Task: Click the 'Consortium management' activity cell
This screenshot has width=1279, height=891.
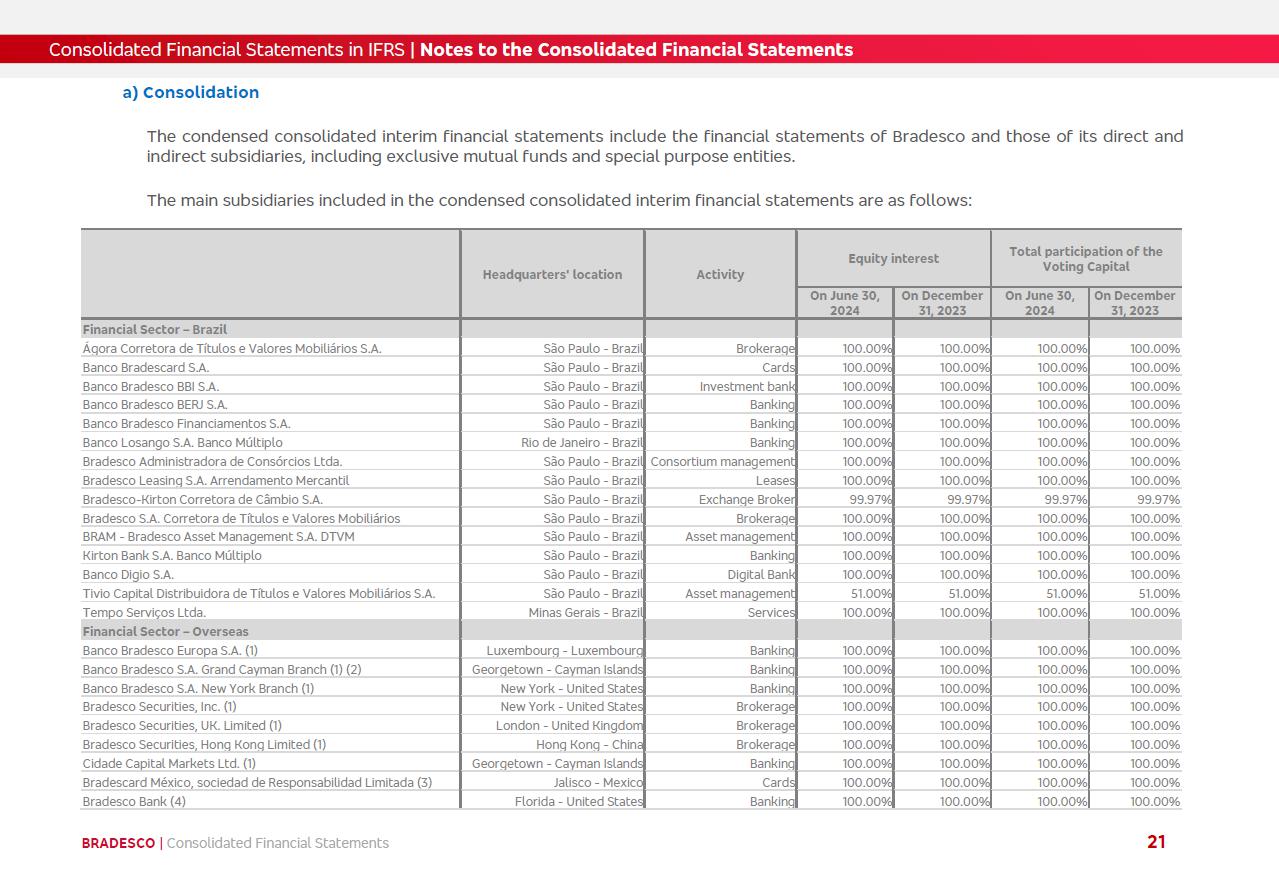Action: pos(722,461)
